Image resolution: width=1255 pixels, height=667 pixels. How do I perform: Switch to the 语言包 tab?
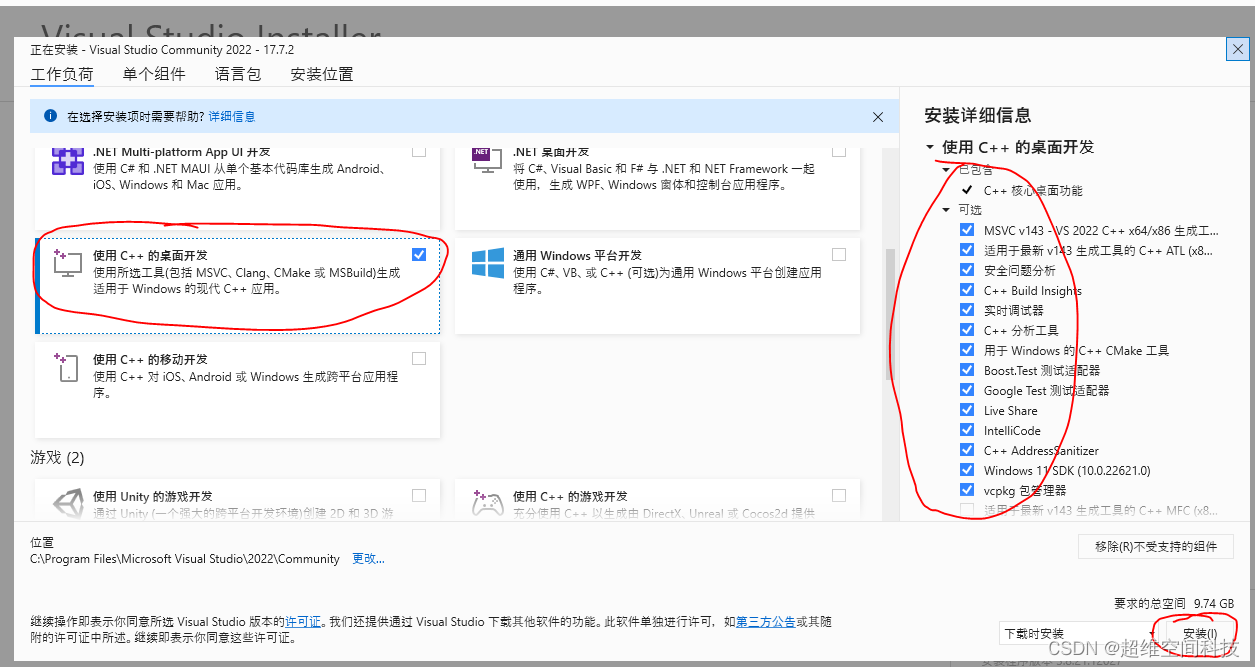pos(238,74)
